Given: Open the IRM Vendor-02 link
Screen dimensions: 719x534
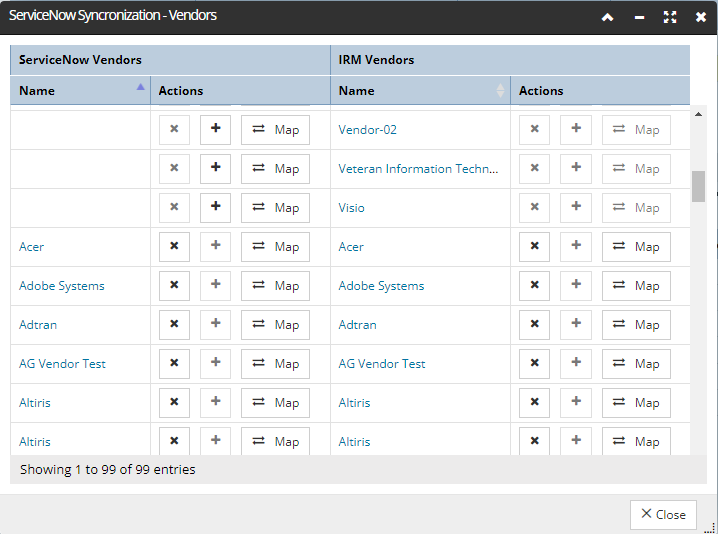Looking at the screenshot, I should [x=367, y=130].
